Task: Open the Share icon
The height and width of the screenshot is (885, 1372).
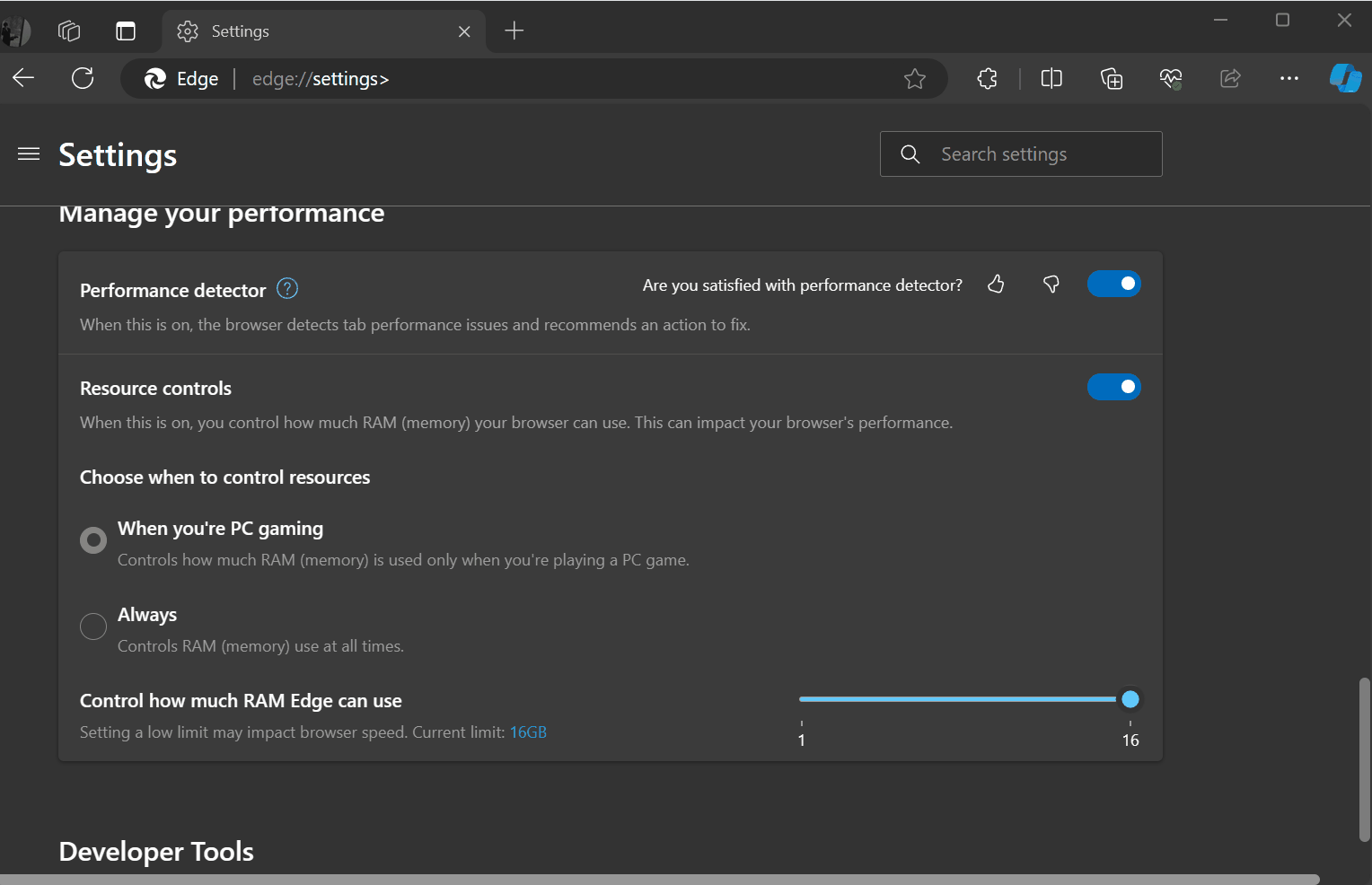Action: [1229, 78]
